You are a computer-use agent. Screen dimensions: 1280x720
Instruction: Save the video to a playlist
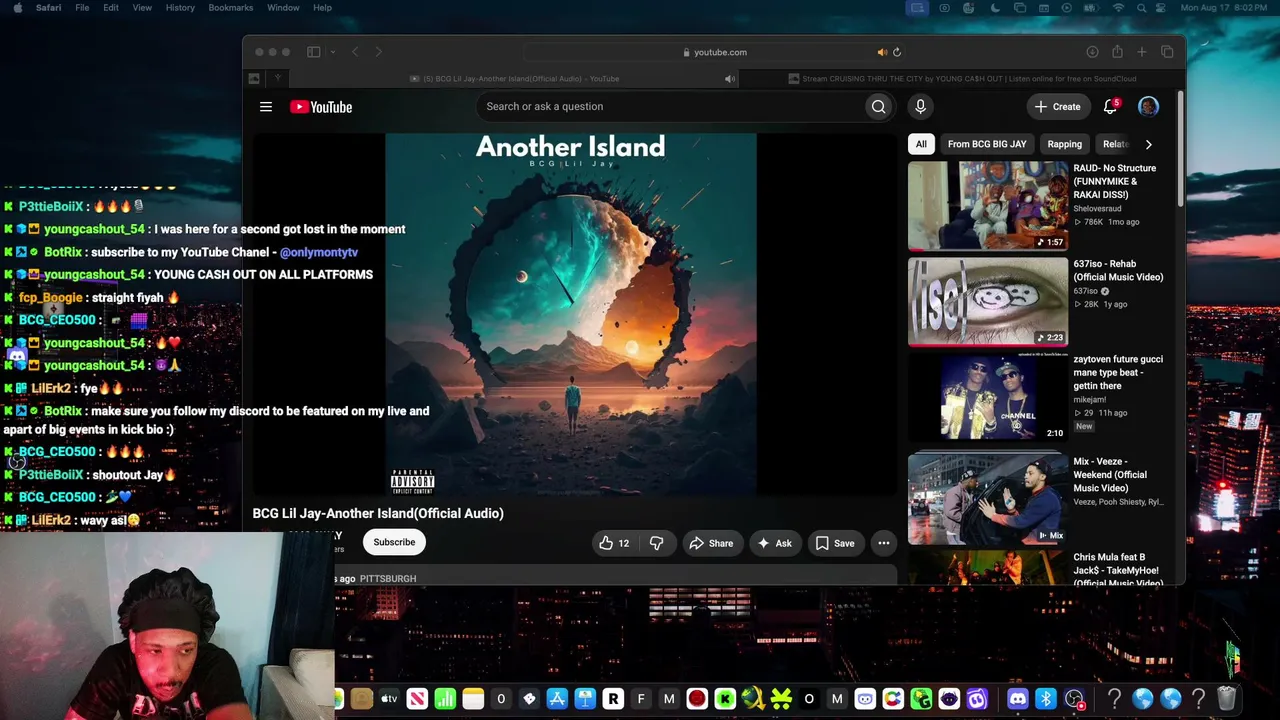pos(835,543)
